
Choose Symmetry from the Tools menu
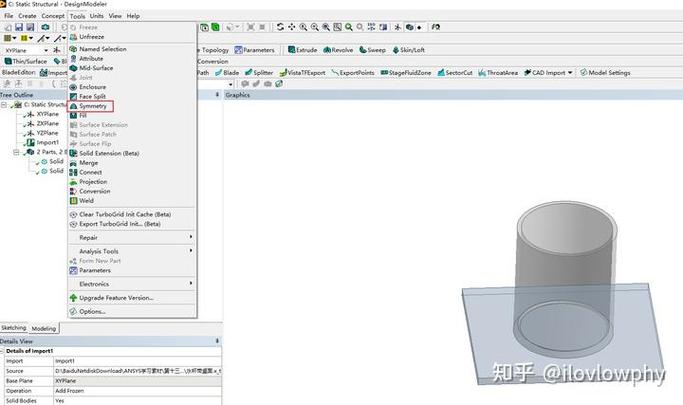tap(91, 106)
